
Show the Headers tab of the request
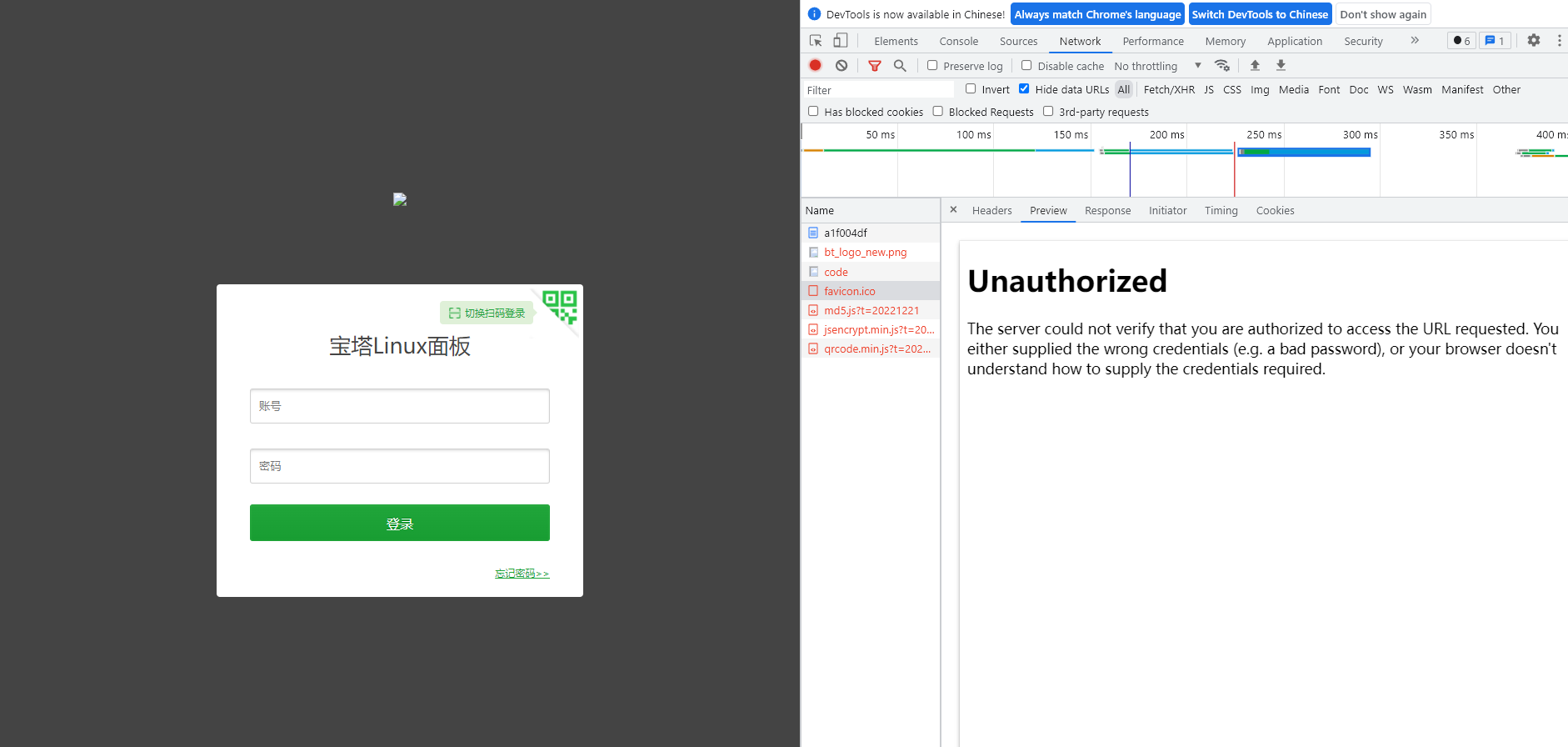992,210
